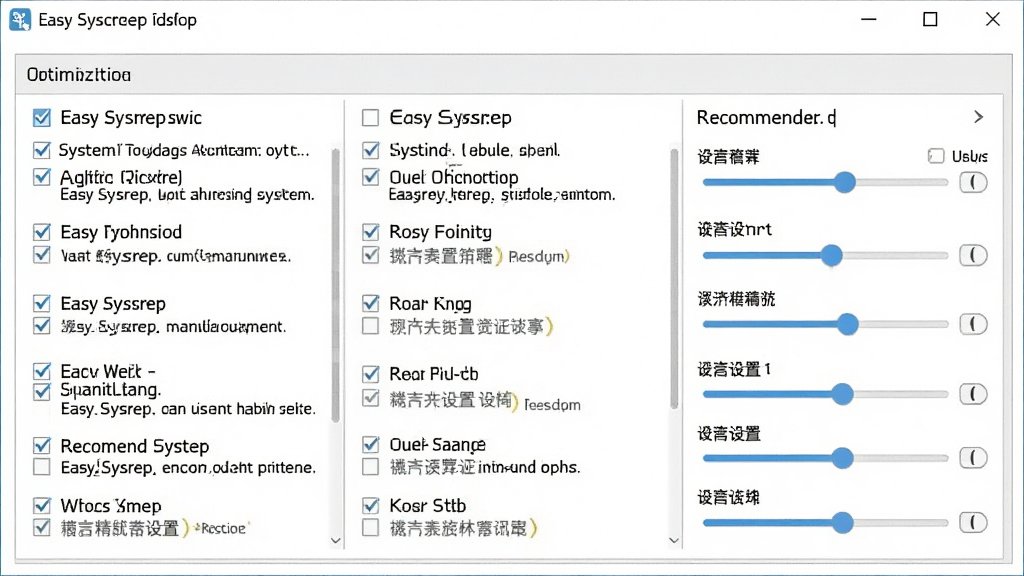Uncheck the Agittc (Ricxtre) checkbox
The width and height of the screenshot is (1024, 576).
click(x=42, y=177)
